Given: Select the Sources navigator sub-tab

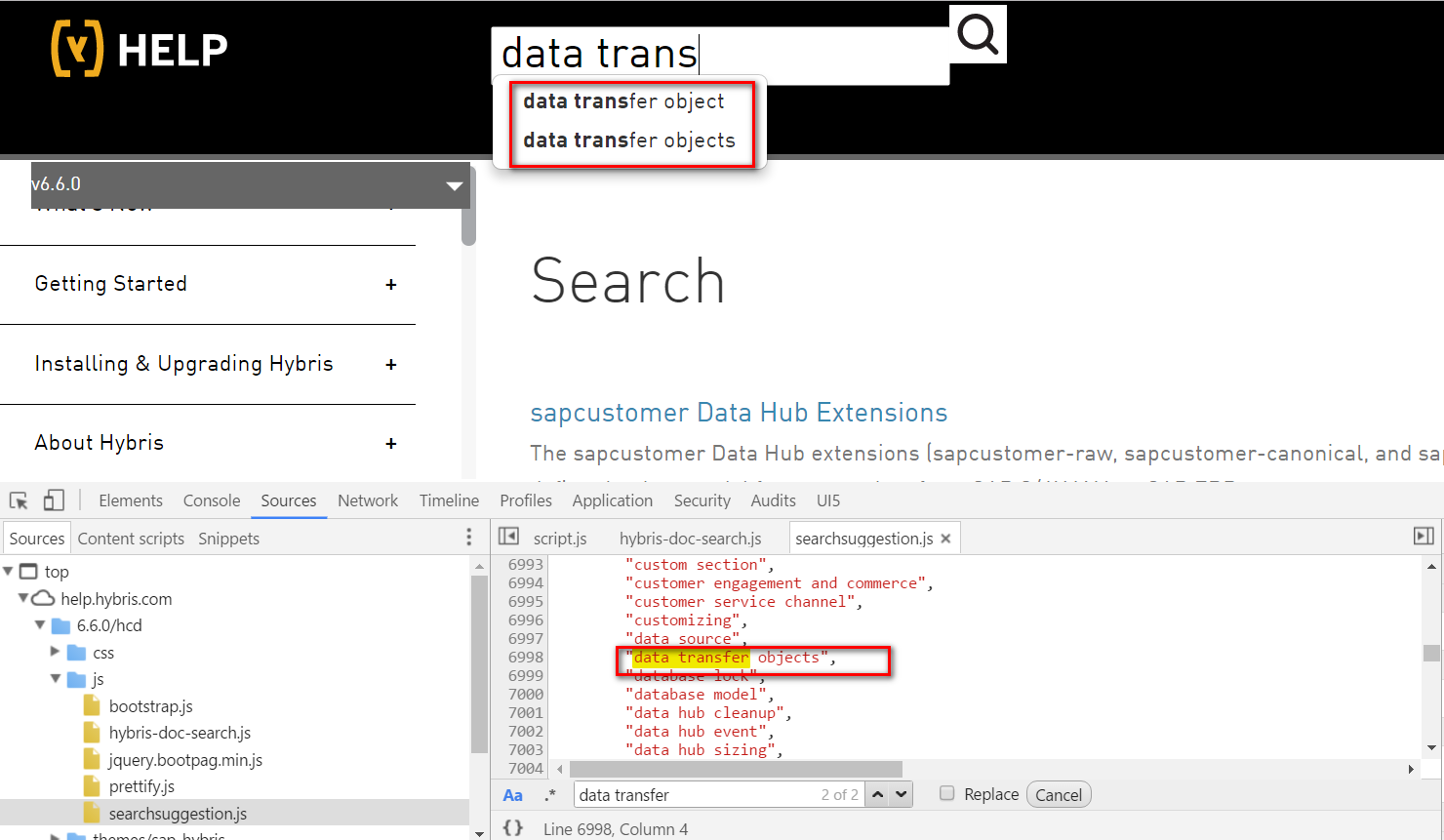Looking at the screenshot, I should [x=37, y=539].
